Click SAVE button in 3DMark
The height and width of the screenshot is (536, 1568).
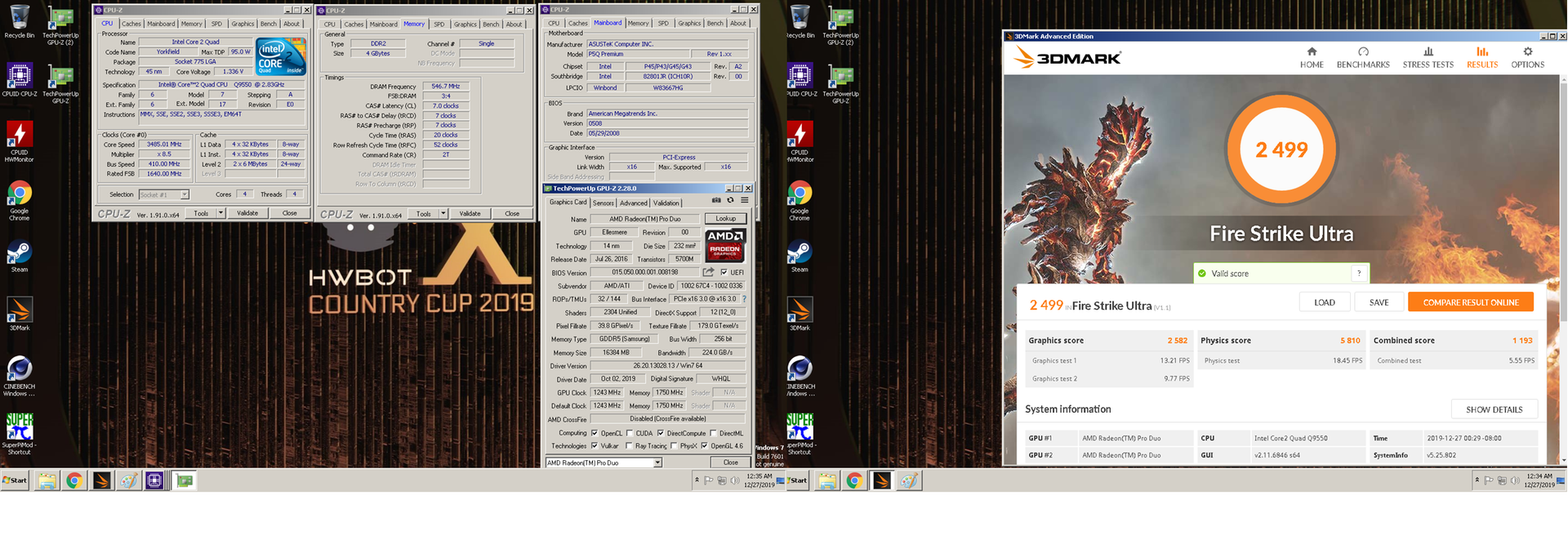coord(1379,302)
